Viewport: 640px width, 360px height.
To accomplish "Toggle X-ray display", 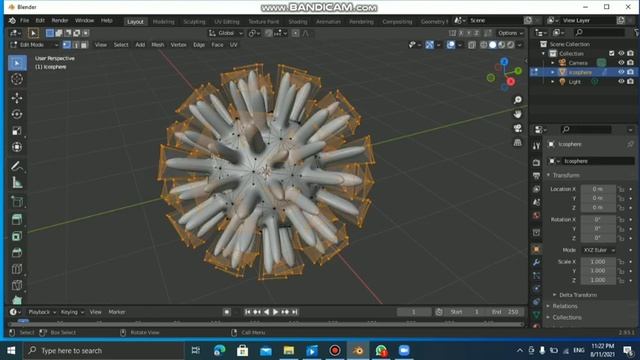I will point(472,45).
